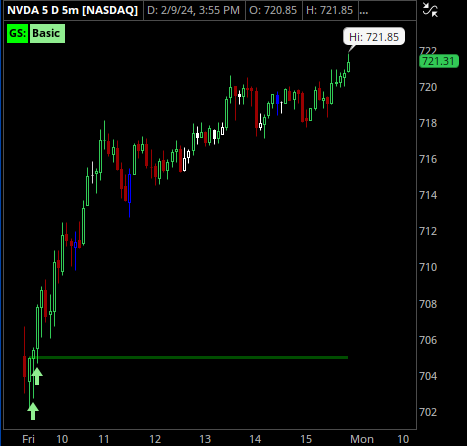
Task: Click the 716 price axis label
Action: [428, 159]
